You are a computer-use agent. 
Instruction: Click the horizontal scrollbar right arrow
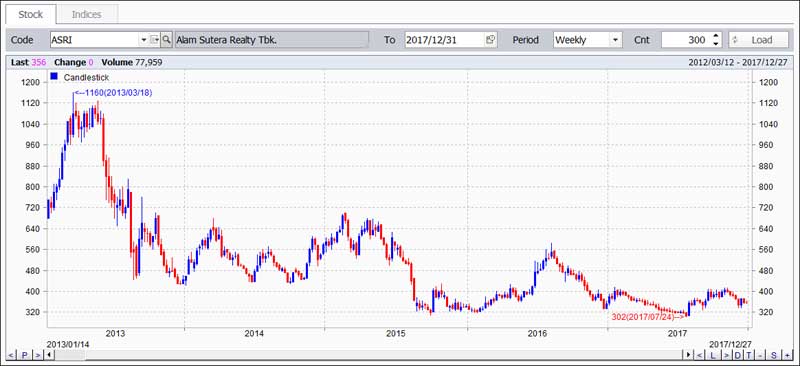point(688,355)
